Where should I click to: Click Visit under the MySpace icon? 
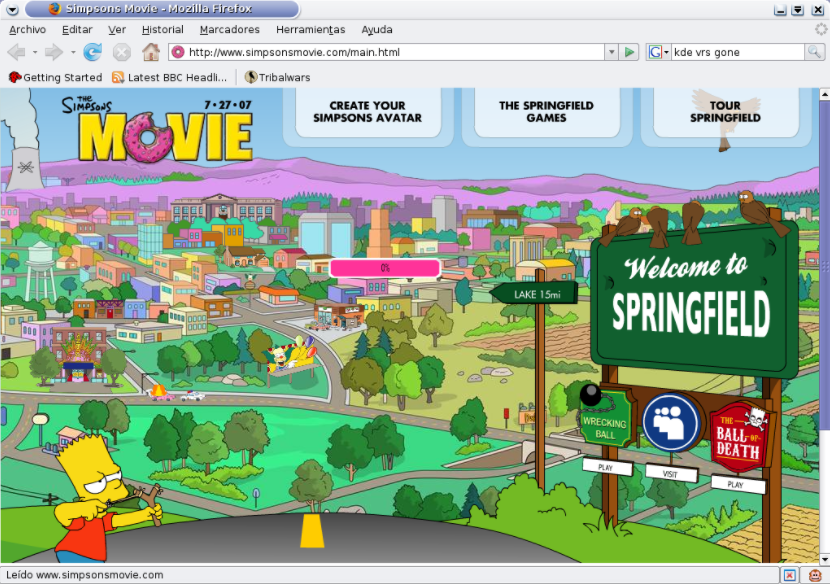click(x=671, y=473)
